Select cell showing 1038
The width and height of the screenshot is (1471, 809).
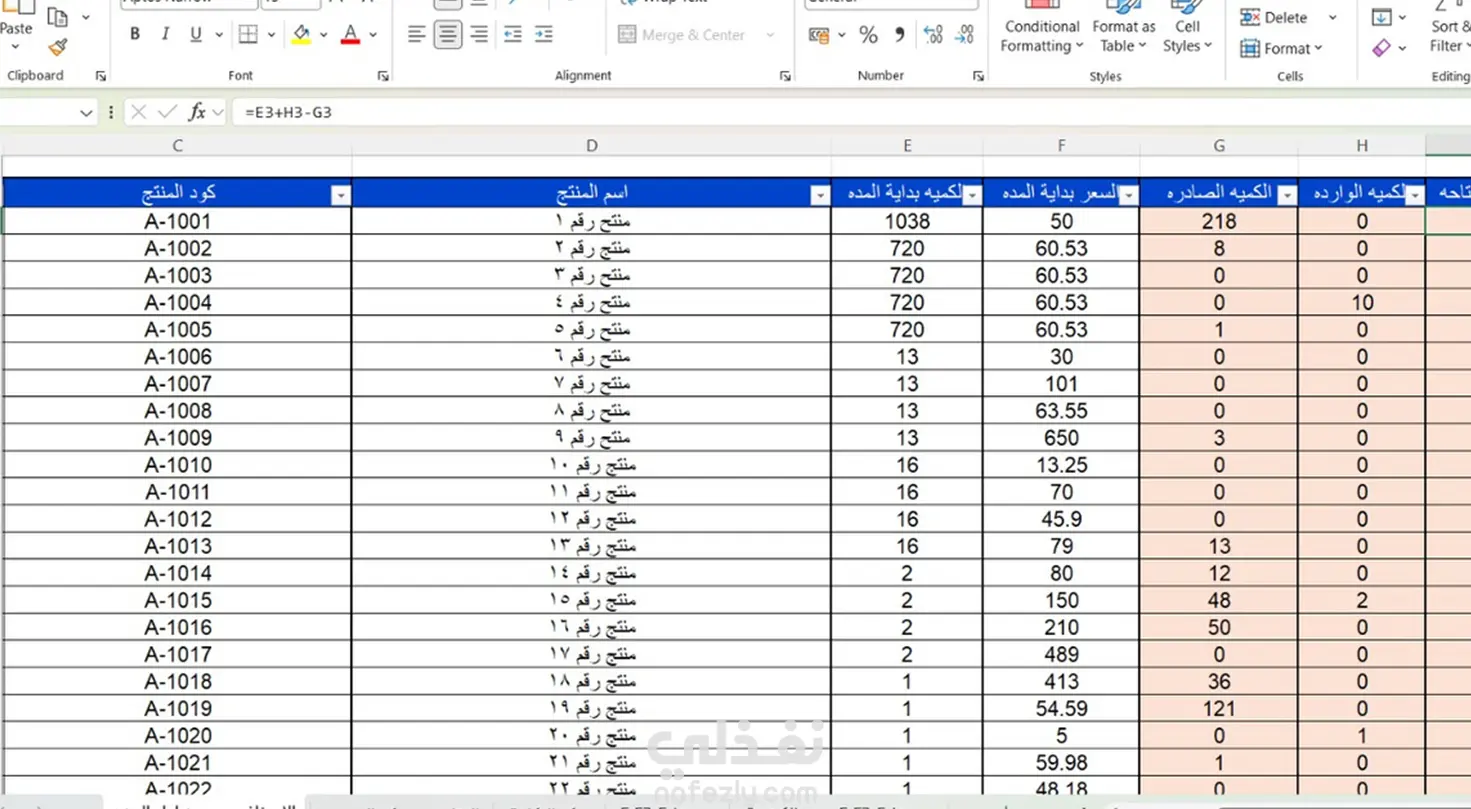(907, 222)
